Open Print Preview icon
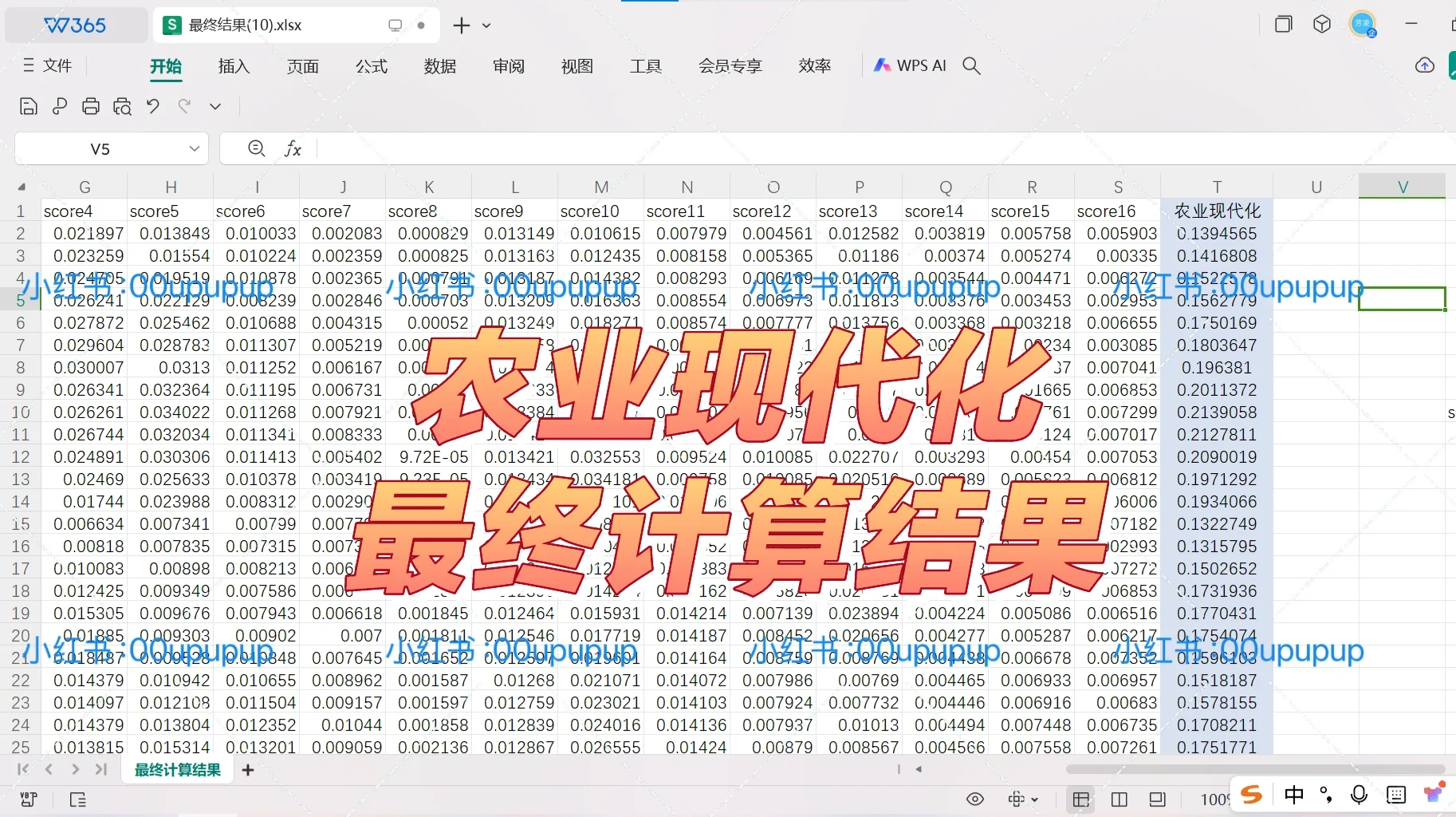Viewport: 1456px width, 817px height. point(122,106)
